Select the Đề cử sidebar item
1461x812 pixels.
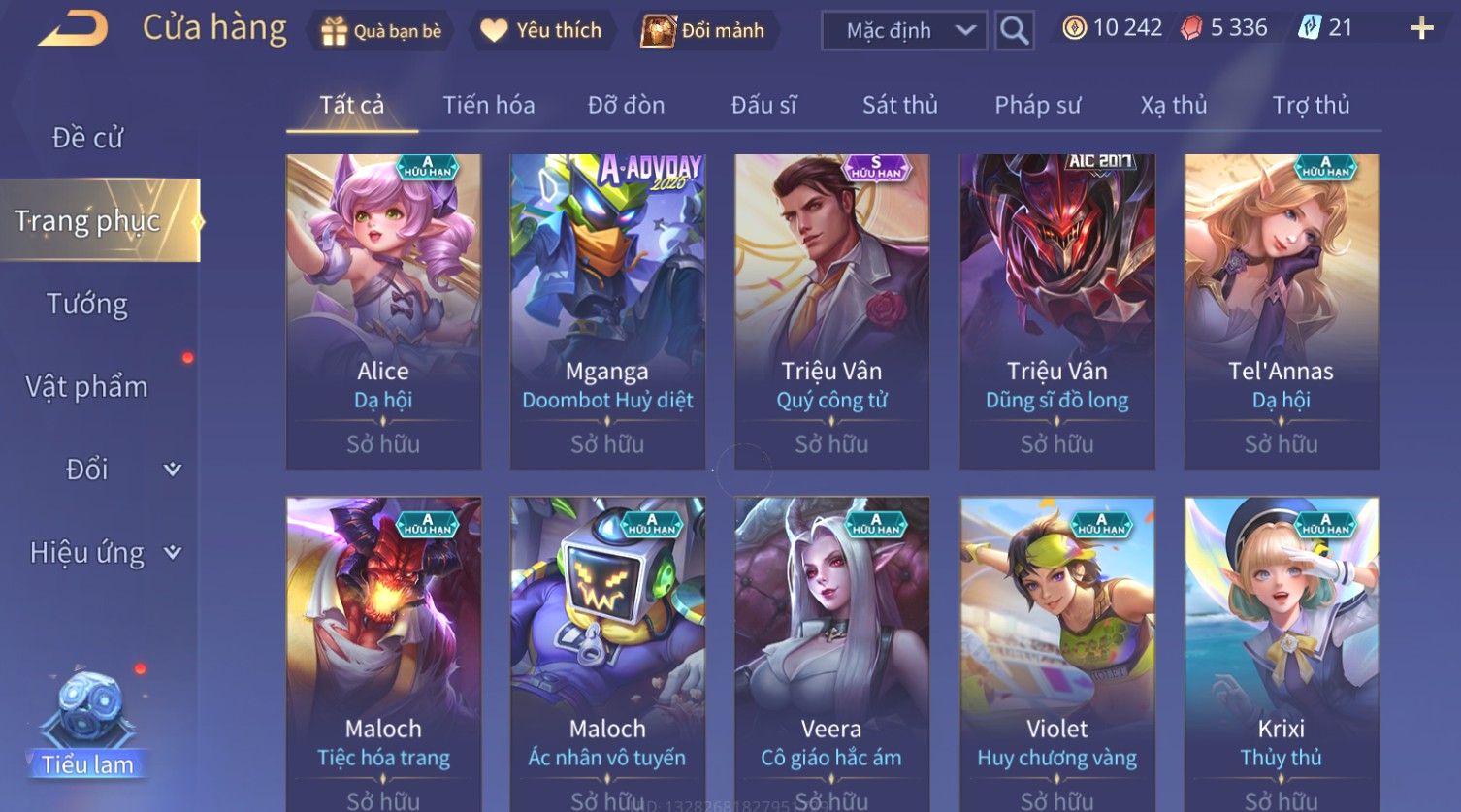tap(87, 138)
